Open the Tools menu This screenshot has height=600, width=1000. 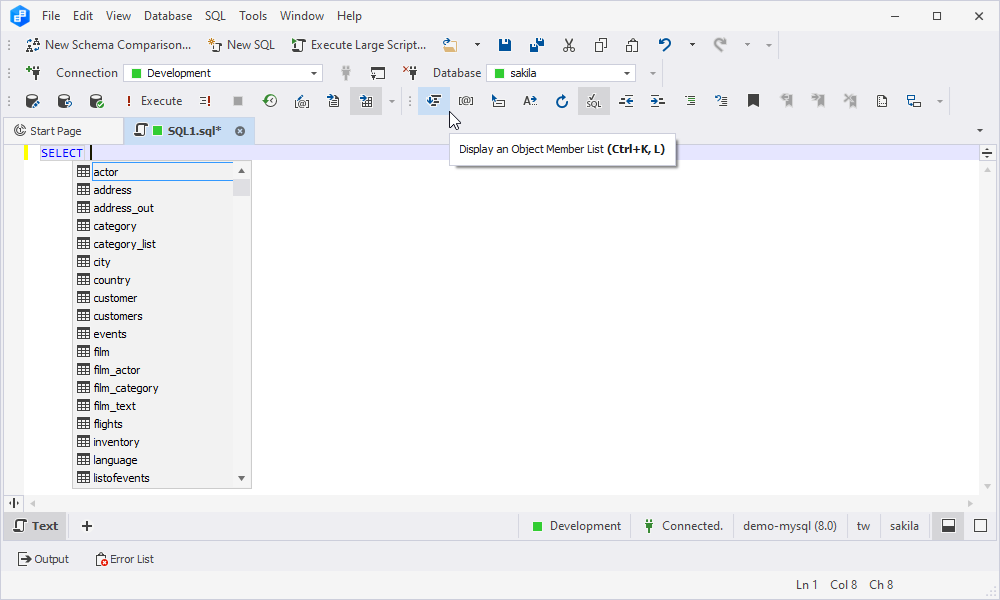[253, 16]
